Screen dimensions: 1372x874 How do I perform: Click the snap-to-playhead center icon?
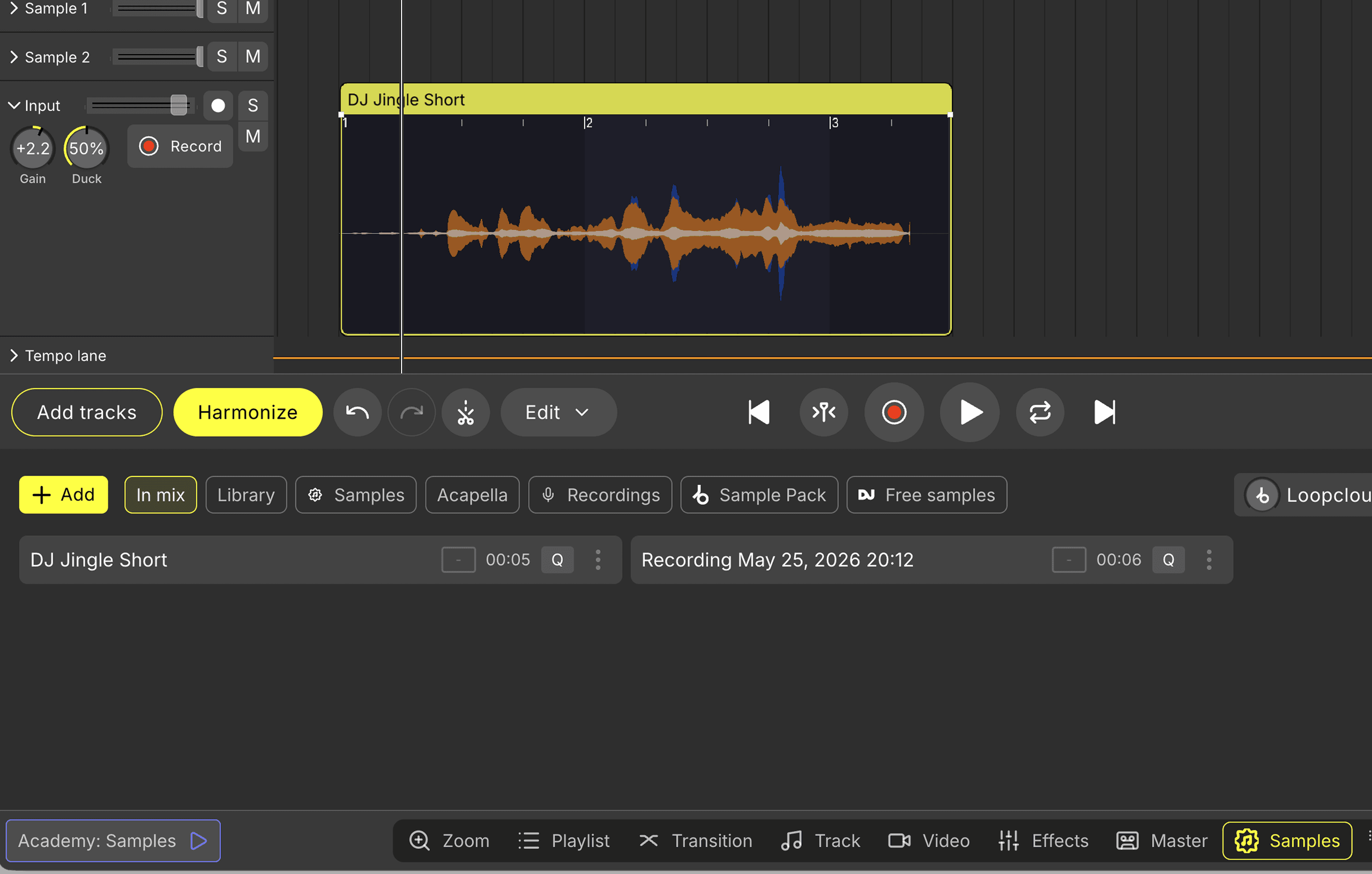coord(823,412)
